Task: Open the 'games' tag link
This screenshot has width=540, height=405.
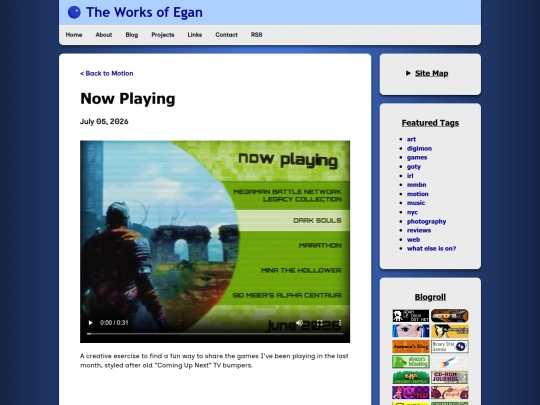Action: 417,157
